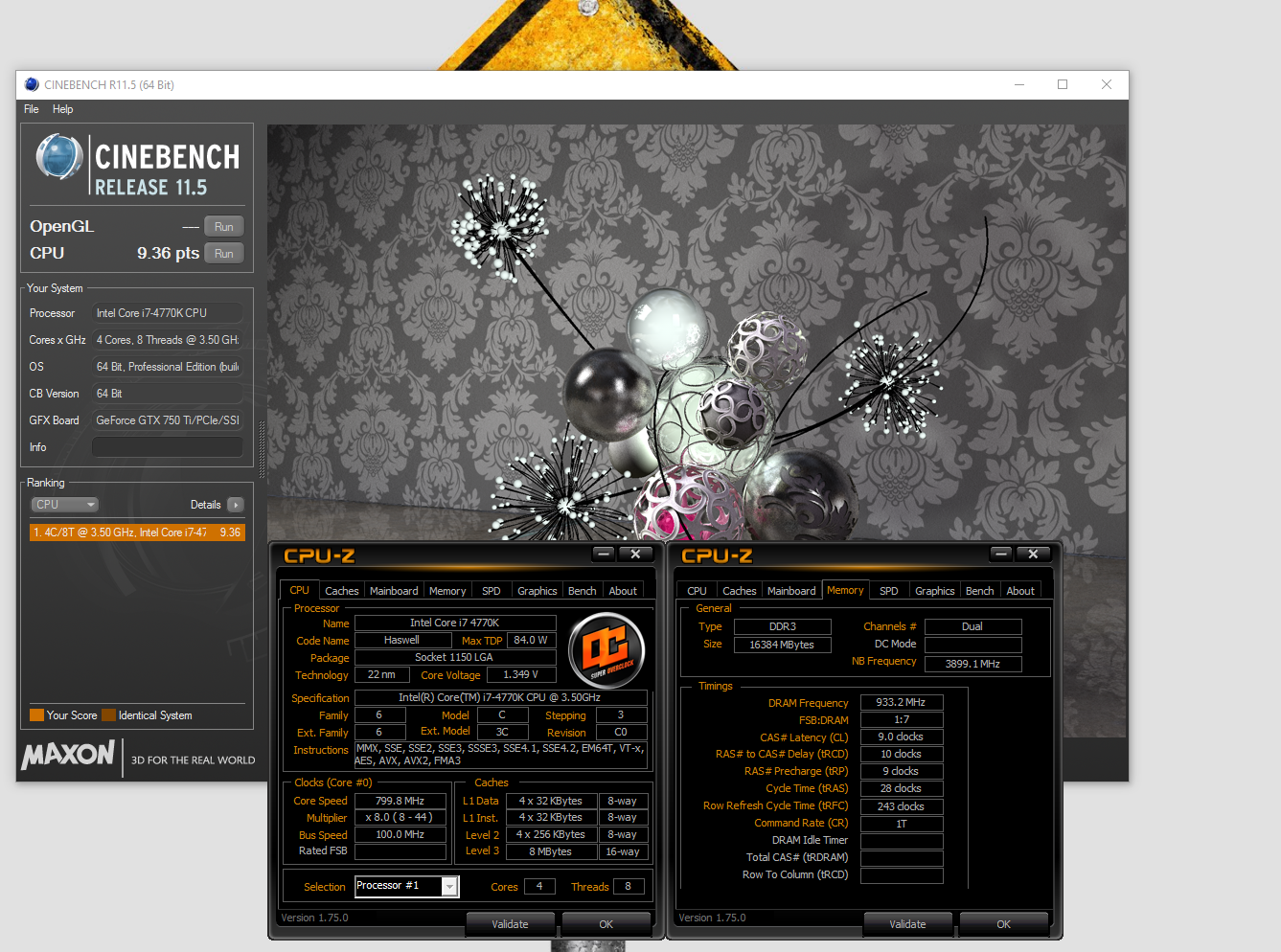Click the Threads value 8
The width and height of the screenshot is (1281, 952).
click(629, 887)
